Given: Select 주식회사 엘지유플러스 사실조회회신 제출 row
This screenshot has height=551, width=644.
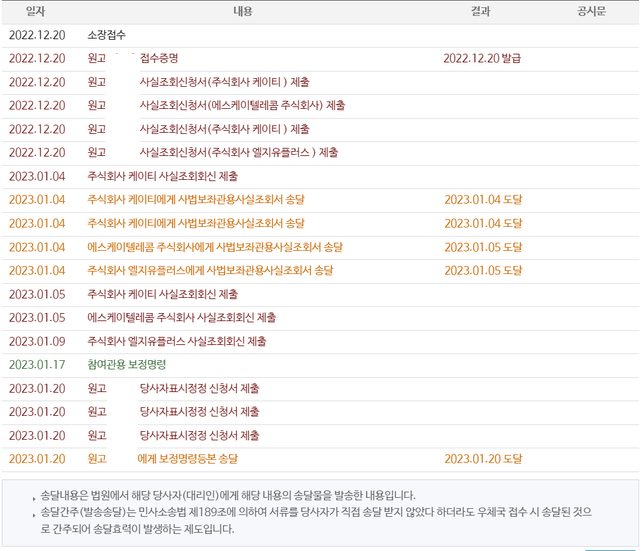Looking at the screenshot, I should (176, 341).
